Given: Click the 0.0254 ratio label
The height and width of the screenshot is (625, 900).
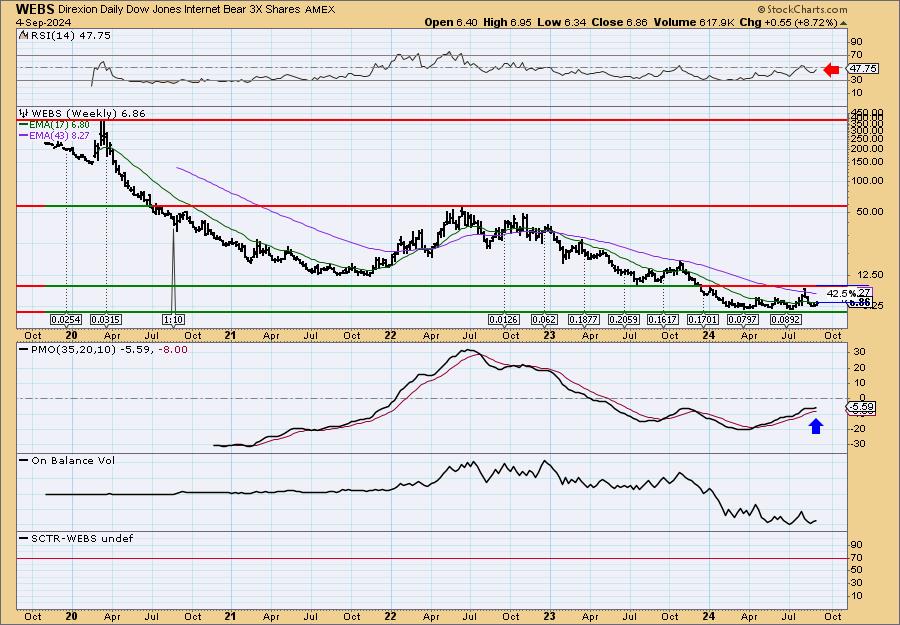Looking at the screenshot, I should (66, 320).
